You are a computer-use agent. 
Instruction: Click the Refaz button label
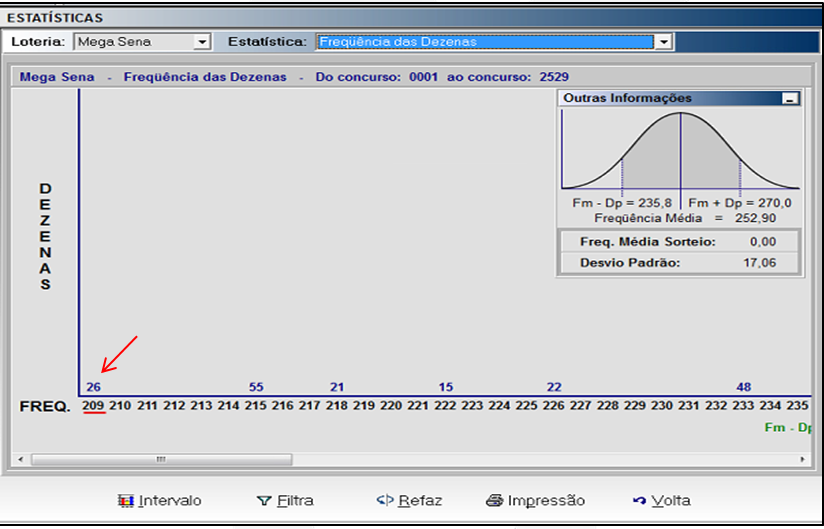click(420, 501)
